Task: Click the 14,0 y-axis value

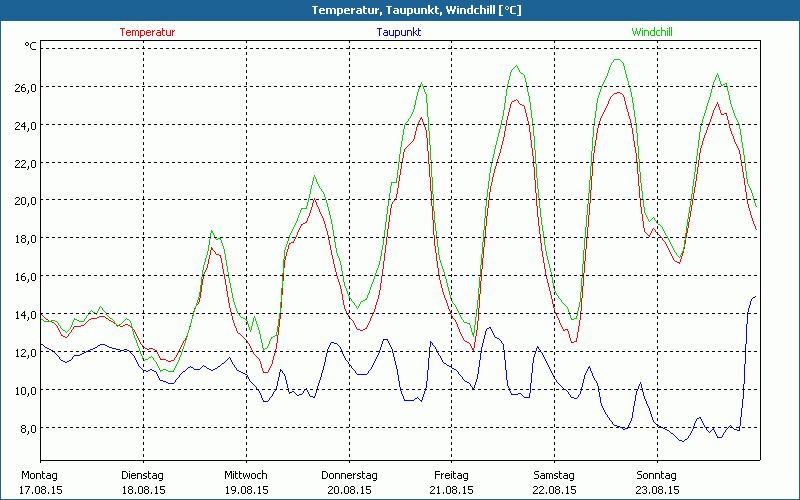Action: [26, 315]
